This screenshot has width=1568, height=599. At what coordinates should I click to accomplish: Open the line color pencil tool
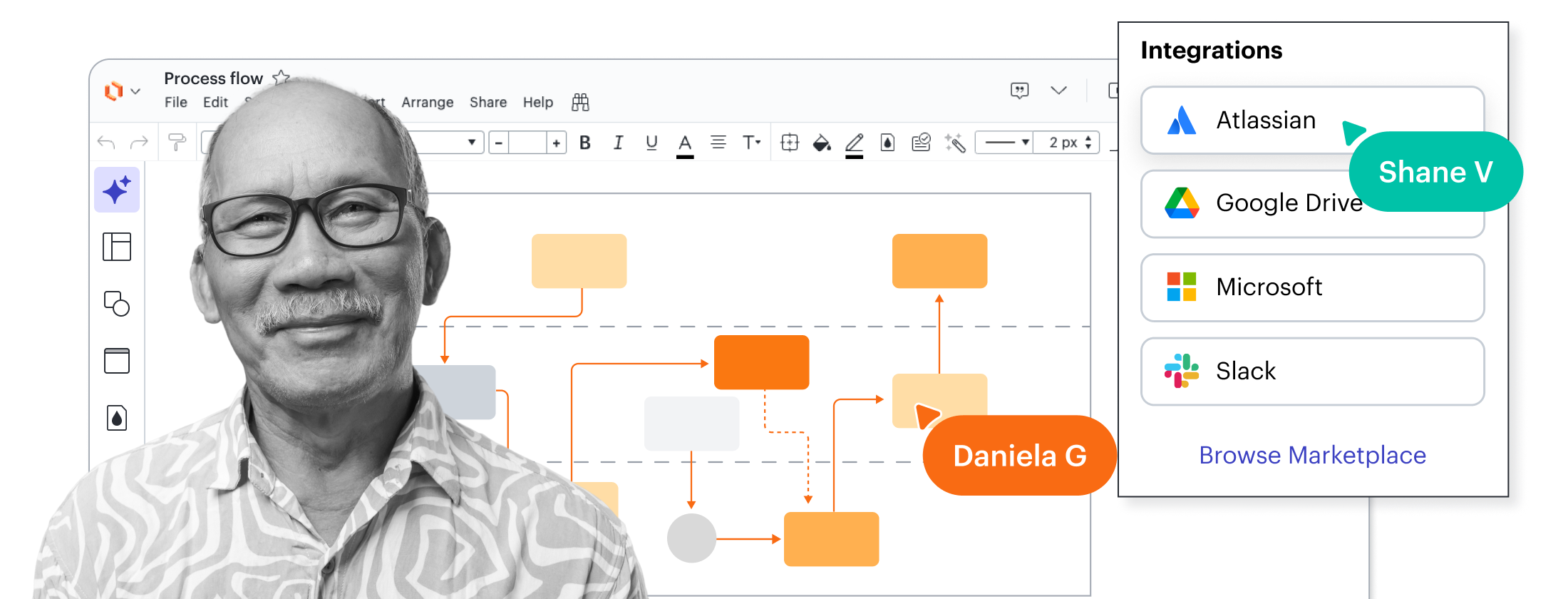[854, 143]
